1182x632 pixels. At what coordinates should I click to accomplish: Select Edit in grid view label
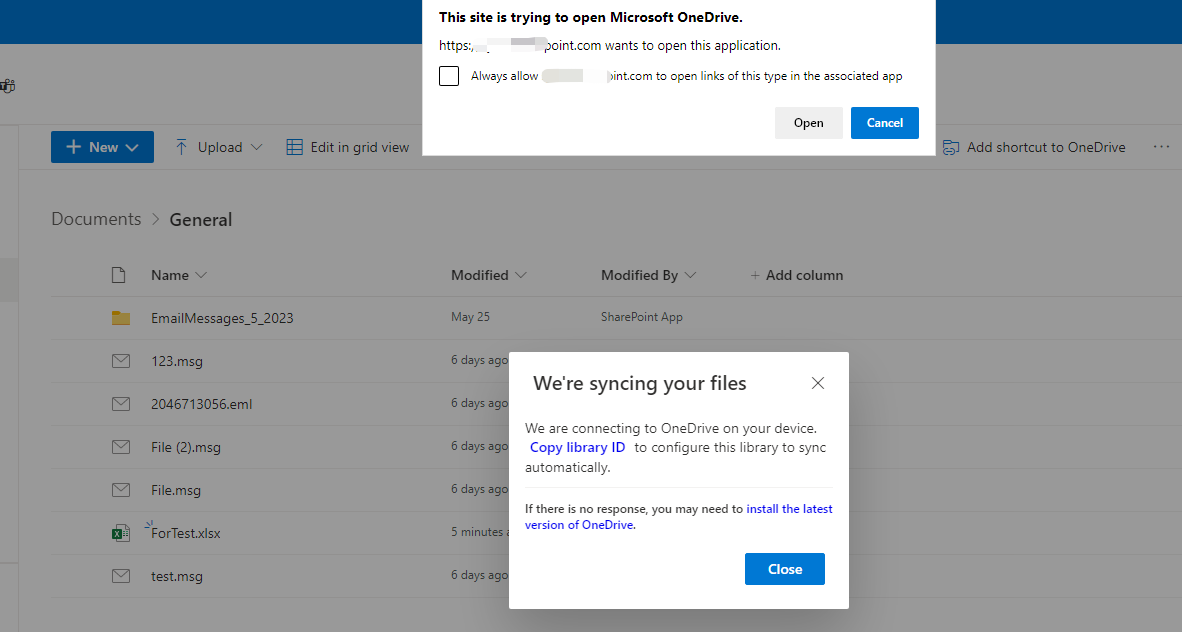tap(360, 147)
